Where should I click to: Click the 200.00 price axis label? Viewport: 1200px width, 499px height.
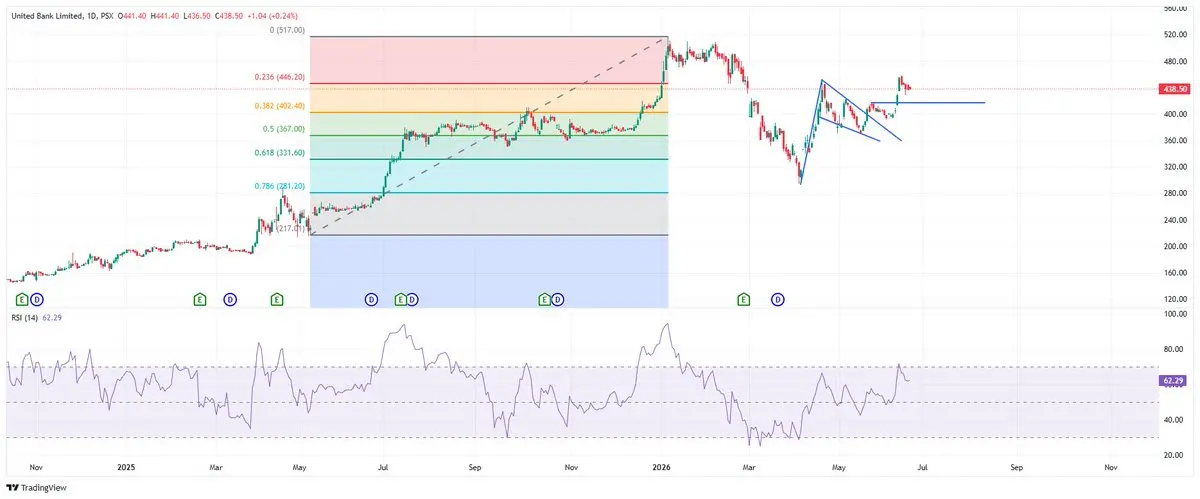(x=1175, y=246)
